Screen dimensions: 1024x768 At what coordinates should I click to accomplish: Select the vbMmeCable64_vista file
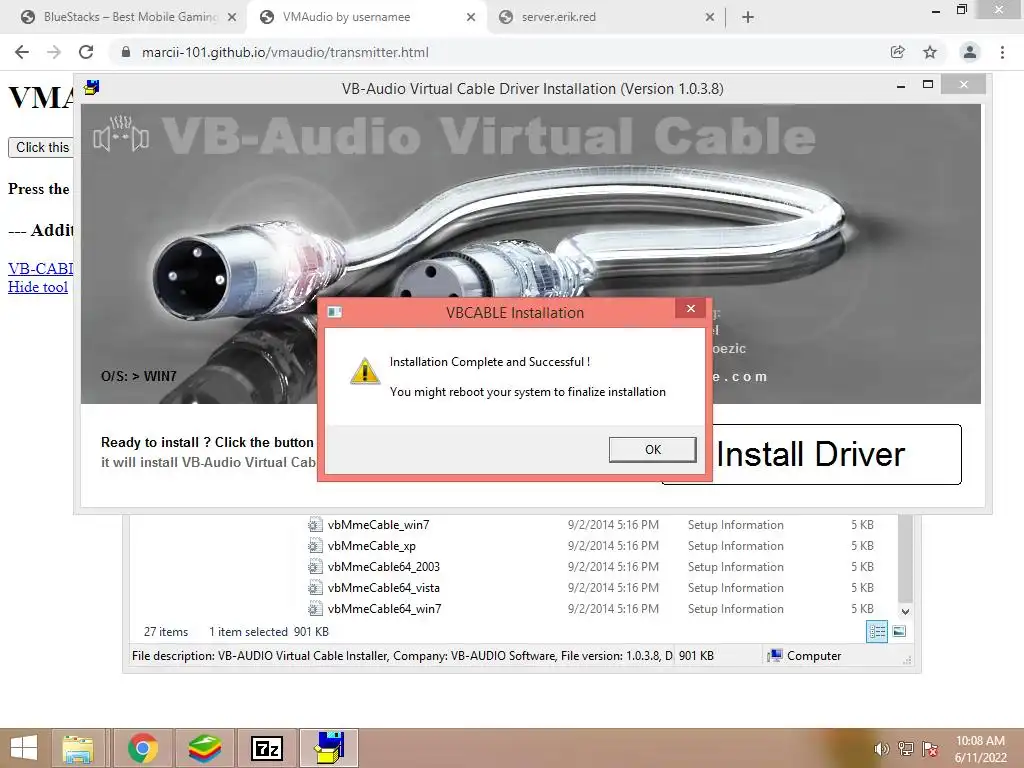[384, 587]
